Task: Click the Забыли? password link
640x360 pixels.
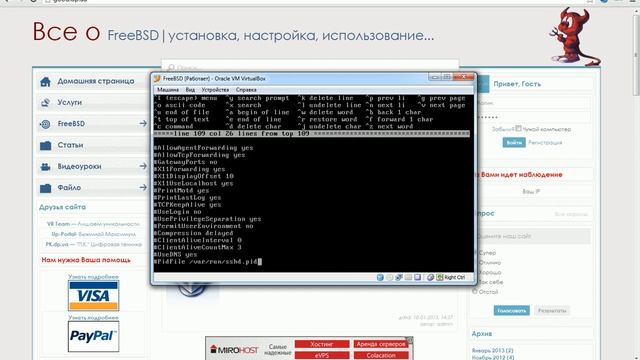Action: point(502,129)
